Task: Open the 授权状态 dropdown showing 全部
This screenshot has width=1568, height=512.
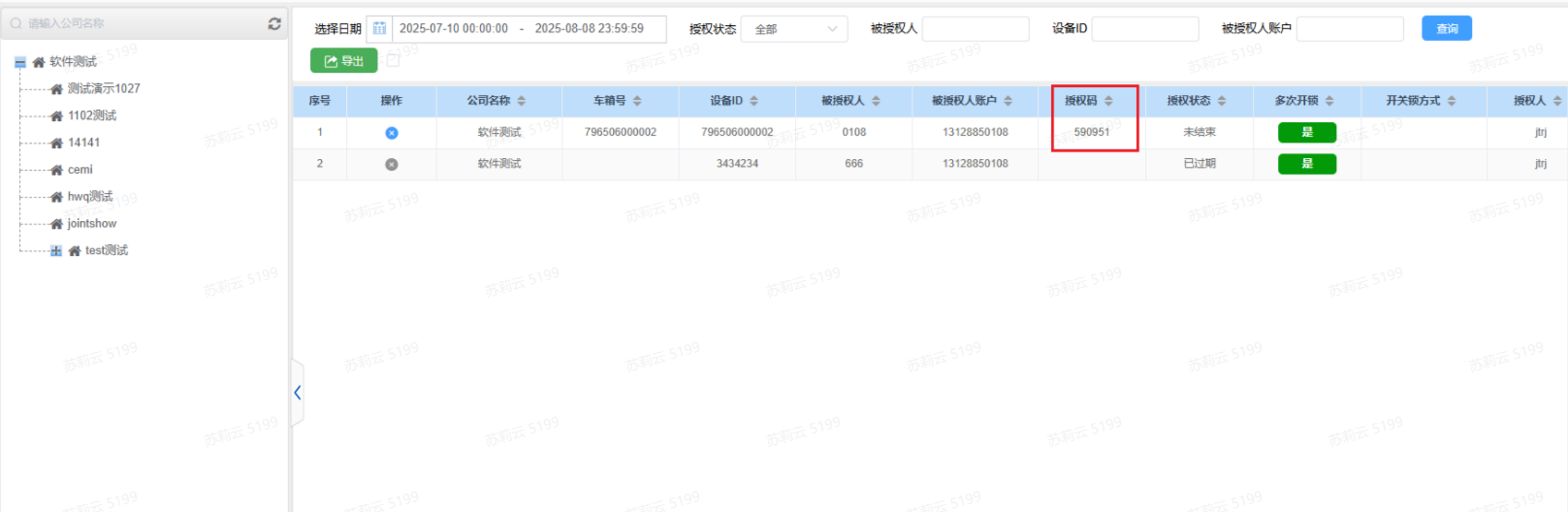Action: click(794, 29)
